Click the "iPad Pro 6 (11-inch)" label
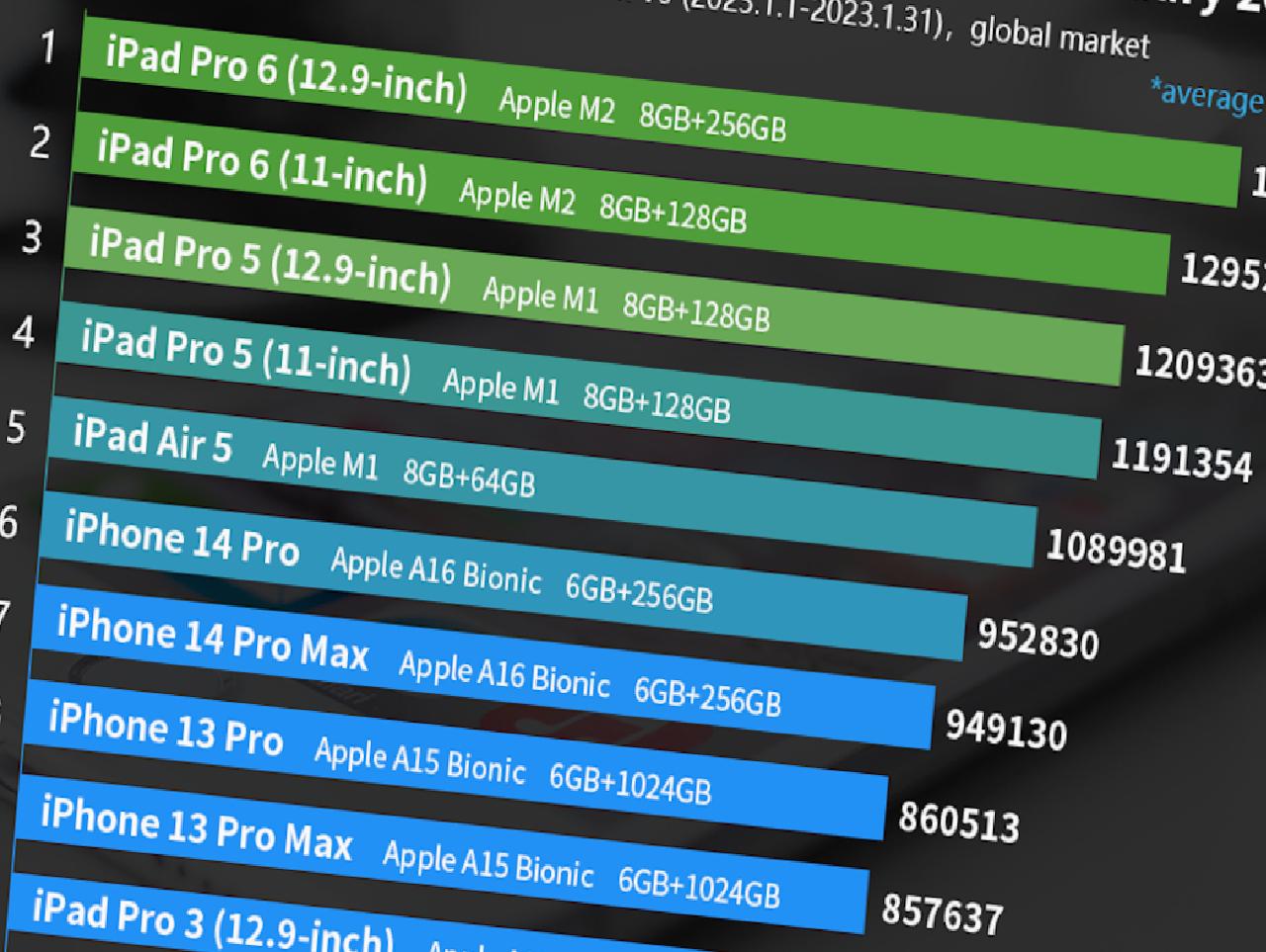Screen dimensions: 1266x952 [x=262, y=165]
